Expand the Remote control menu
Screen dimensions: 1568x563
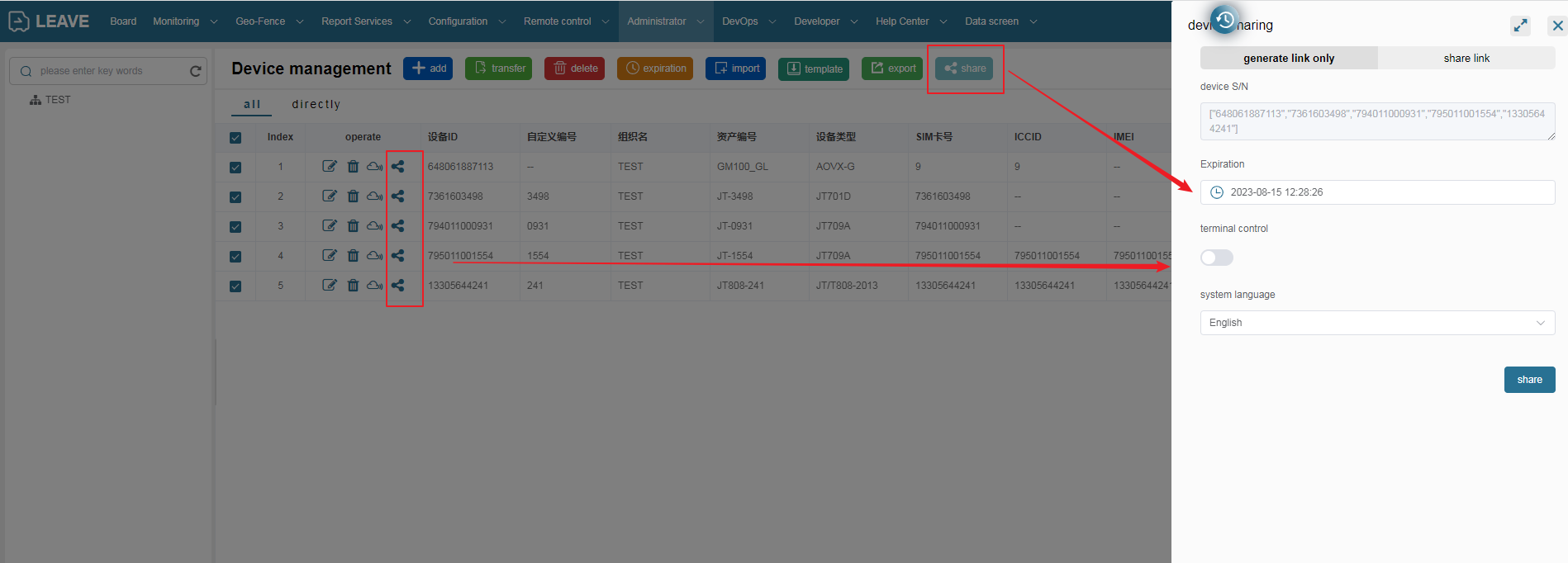(x=566, y=21)
